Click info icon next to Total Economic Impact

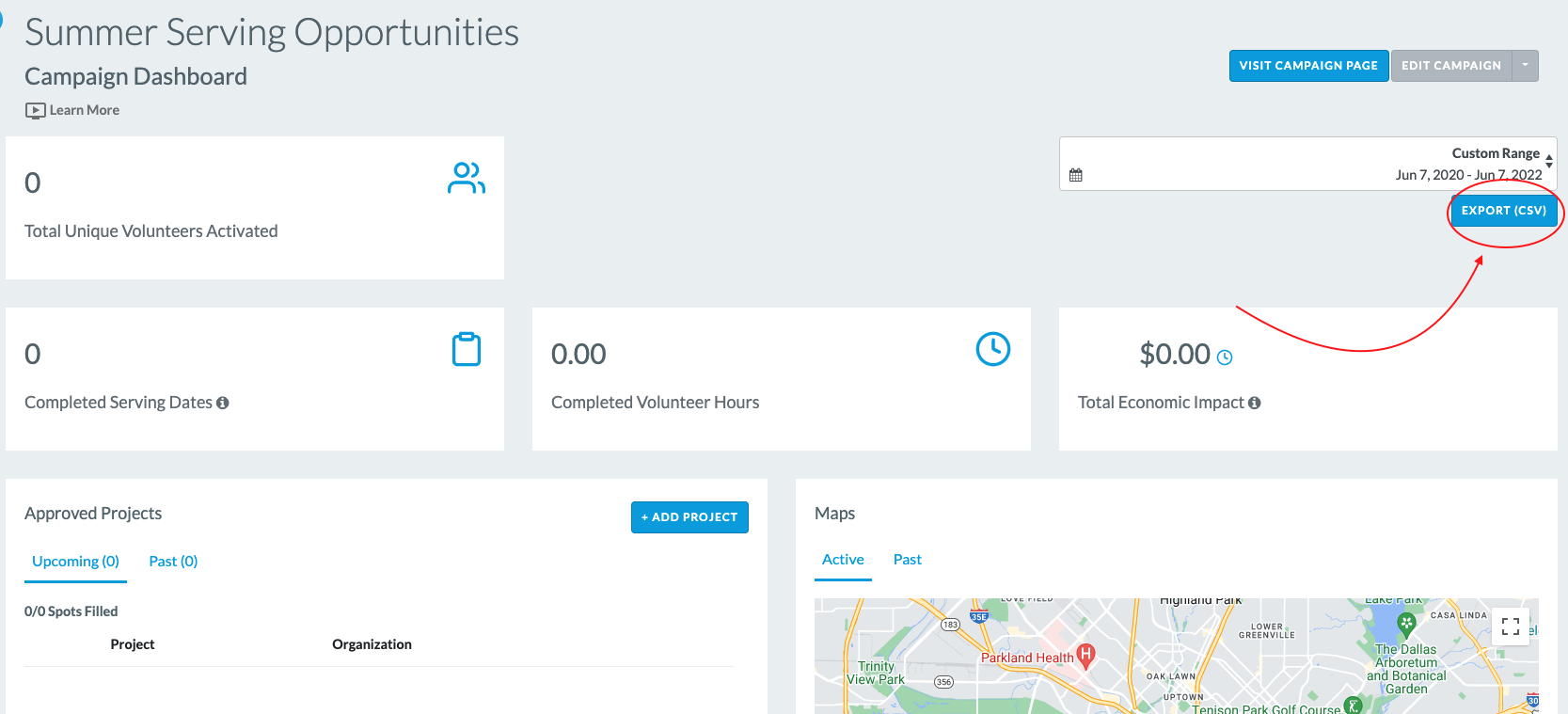1255,403
